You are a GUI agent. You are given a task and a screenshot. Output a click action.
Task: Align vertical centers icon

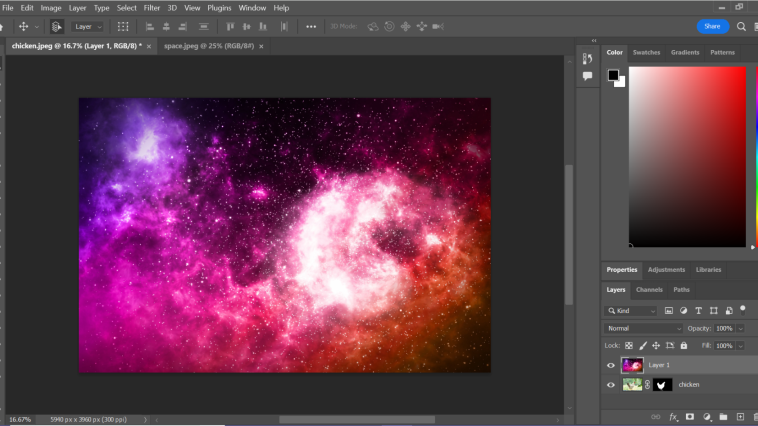coord(247,27)
